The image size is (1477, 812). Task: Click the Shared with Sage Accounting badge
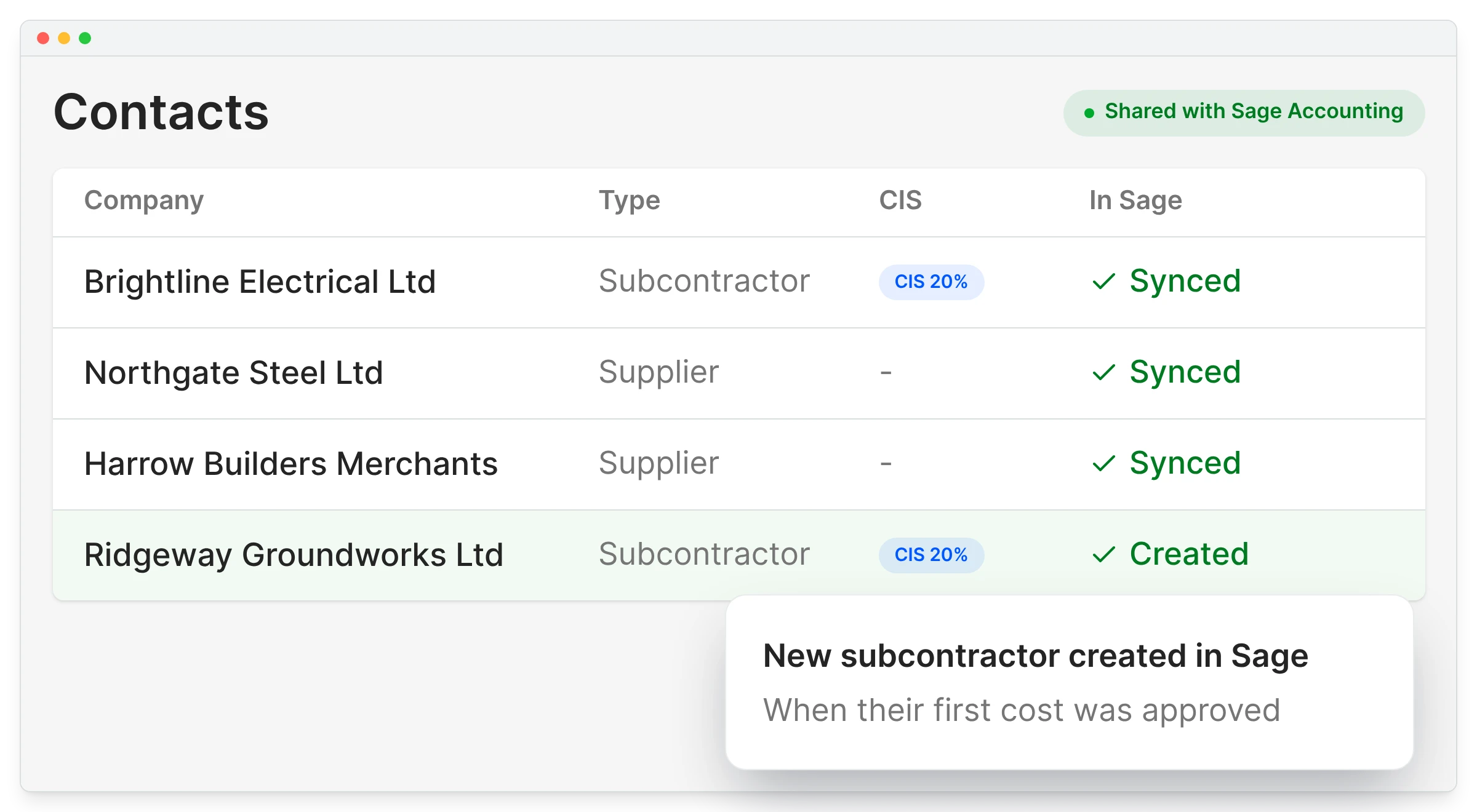coord(1244,113)
